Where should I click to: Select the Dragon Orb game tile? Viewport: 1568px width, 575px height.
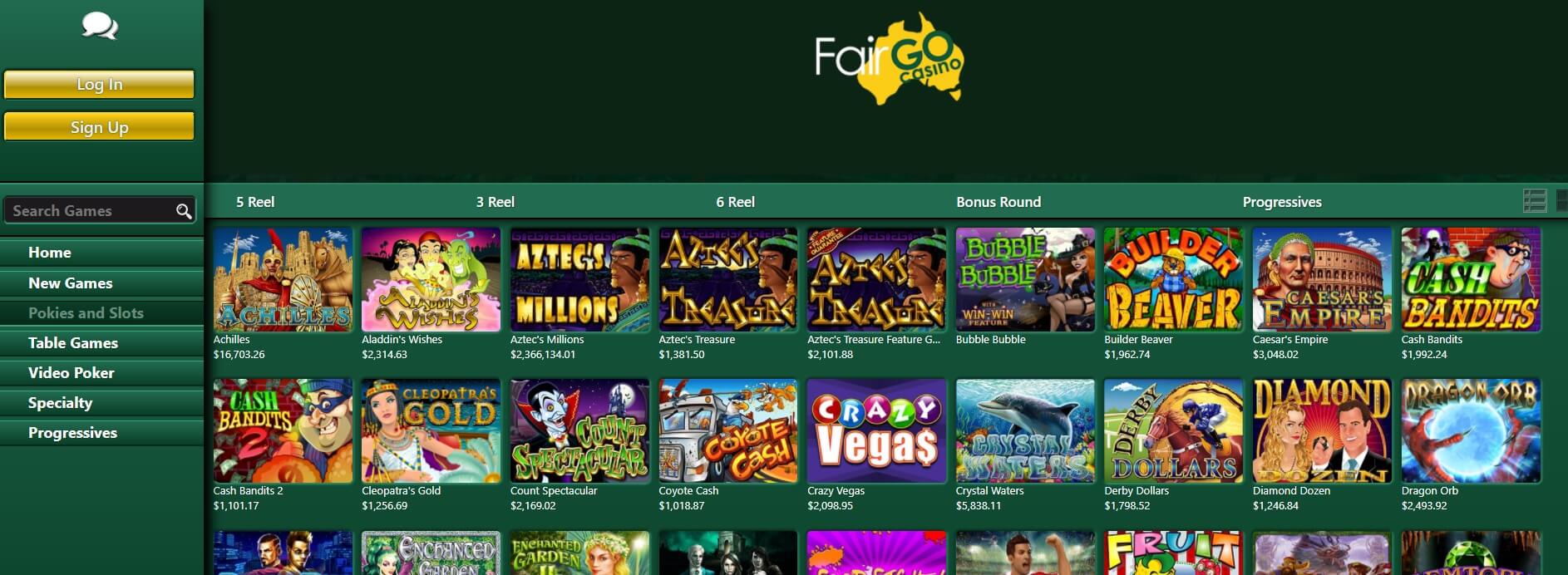coord(1471,431)
